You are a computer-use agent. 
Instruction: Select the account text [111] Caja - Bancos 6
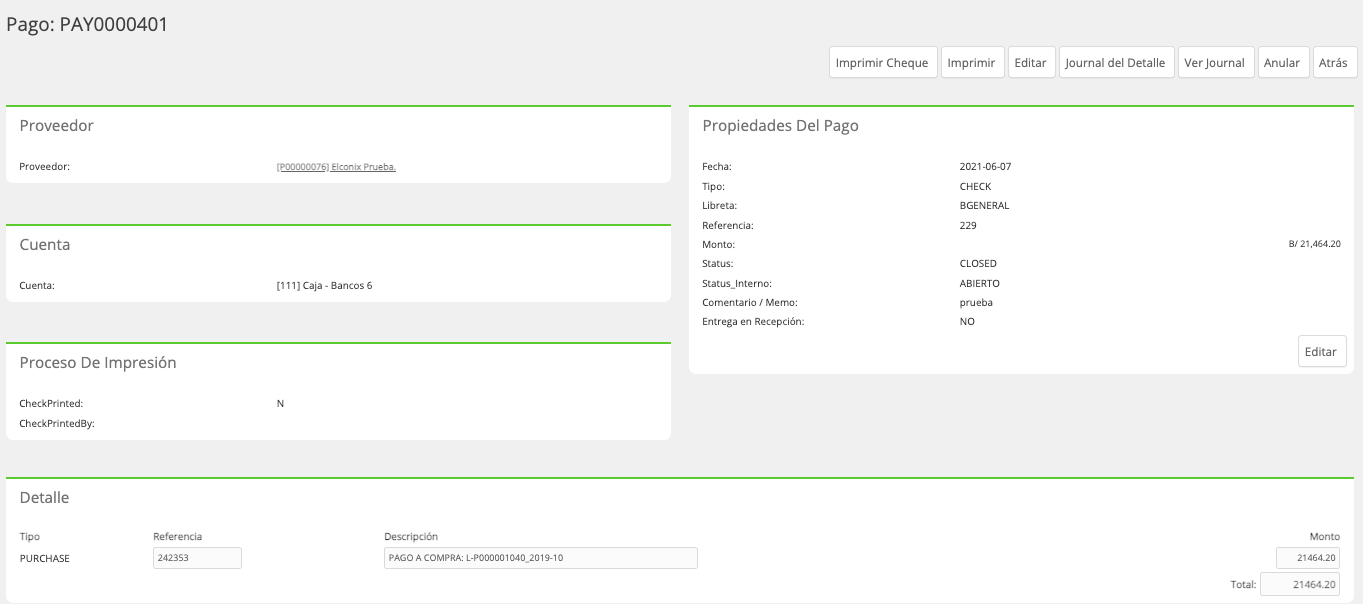324,286
